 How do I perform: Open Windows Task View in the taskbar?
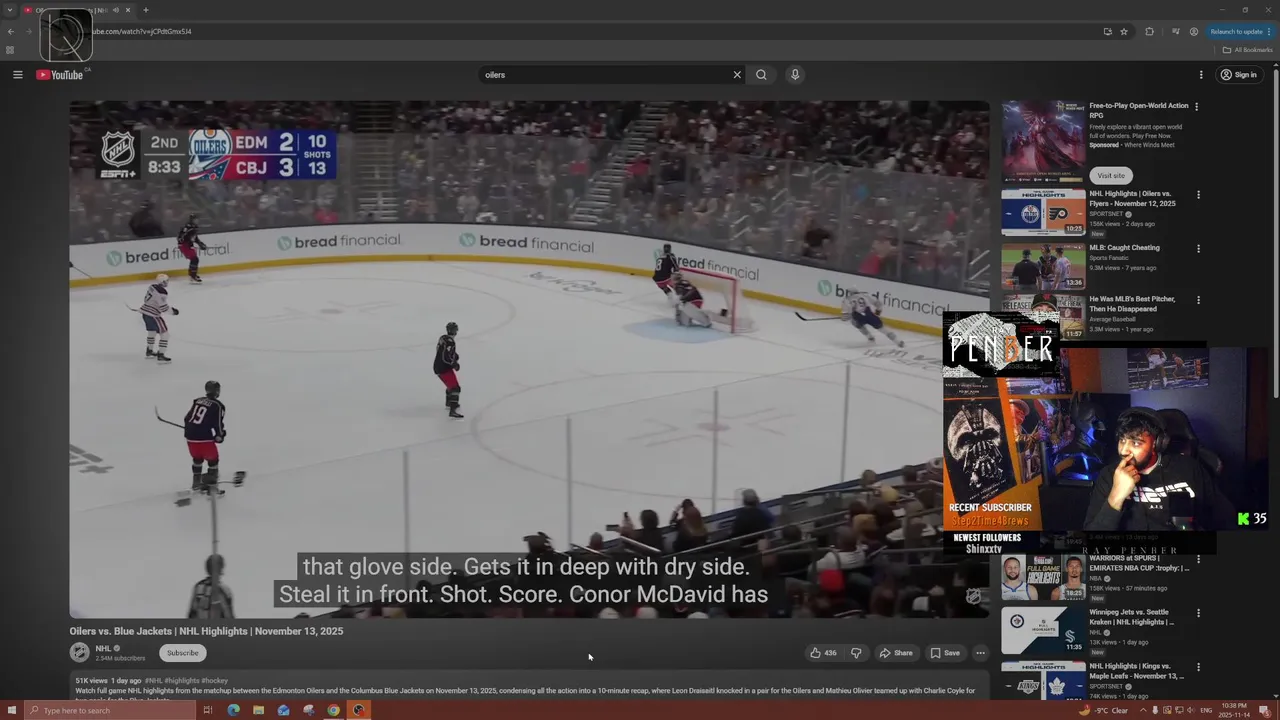click(x=208, y=710)
